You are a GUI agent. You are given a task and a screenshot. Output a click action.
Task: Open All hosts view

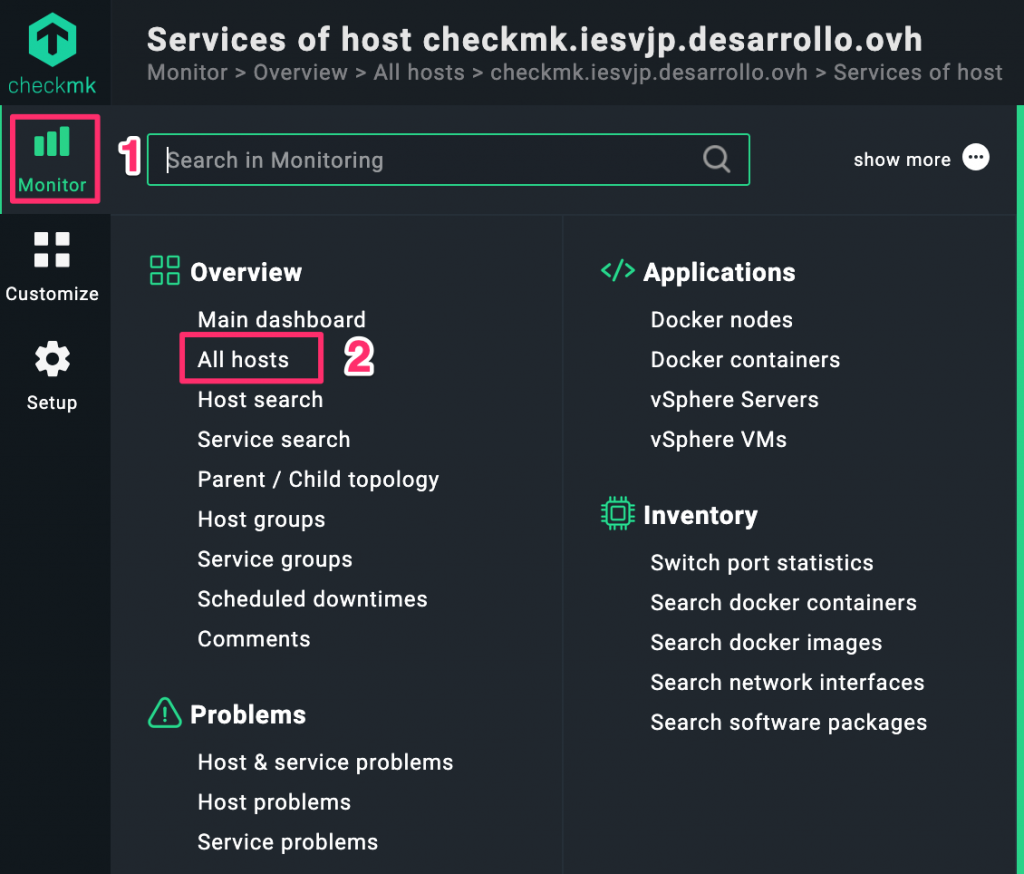(243, 360)
